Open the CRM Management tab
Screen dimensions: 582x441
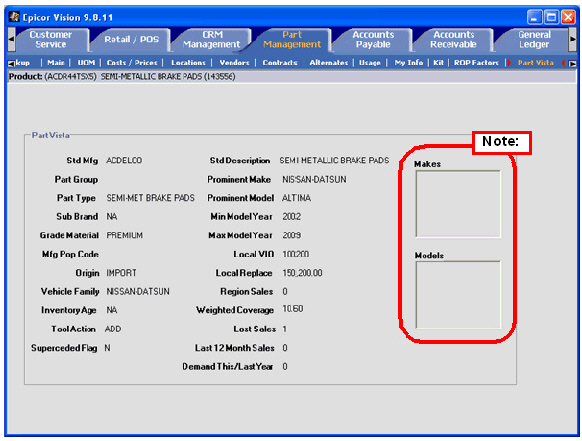pos(212,39)
